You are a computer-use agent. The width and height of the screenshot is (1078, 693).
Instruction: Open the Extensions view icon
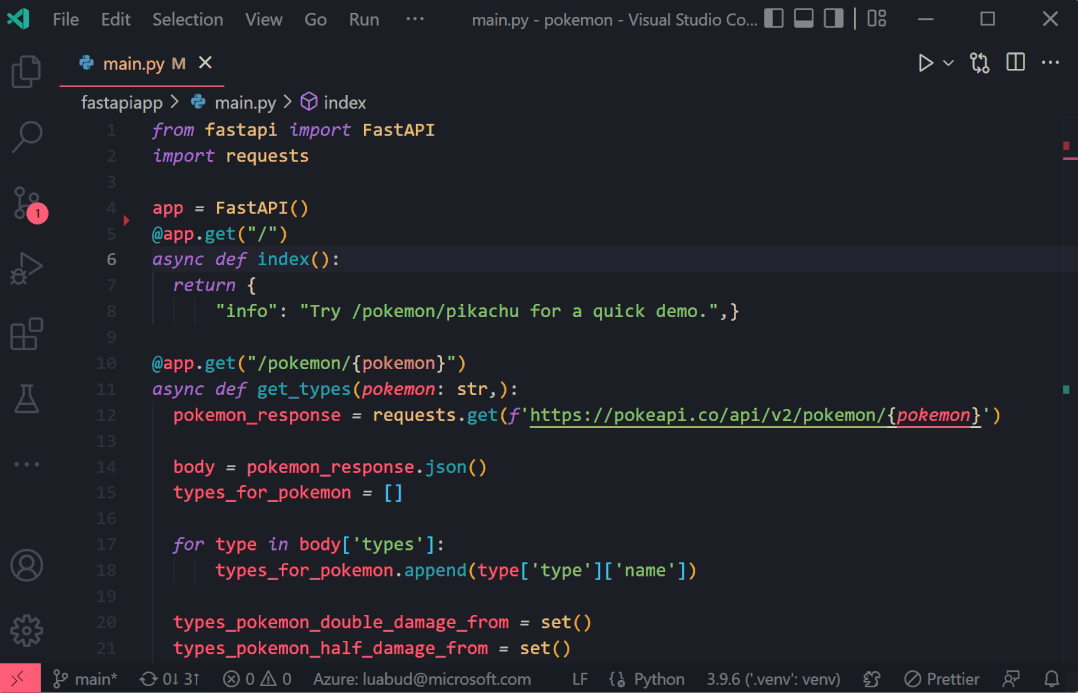[26, 334]
